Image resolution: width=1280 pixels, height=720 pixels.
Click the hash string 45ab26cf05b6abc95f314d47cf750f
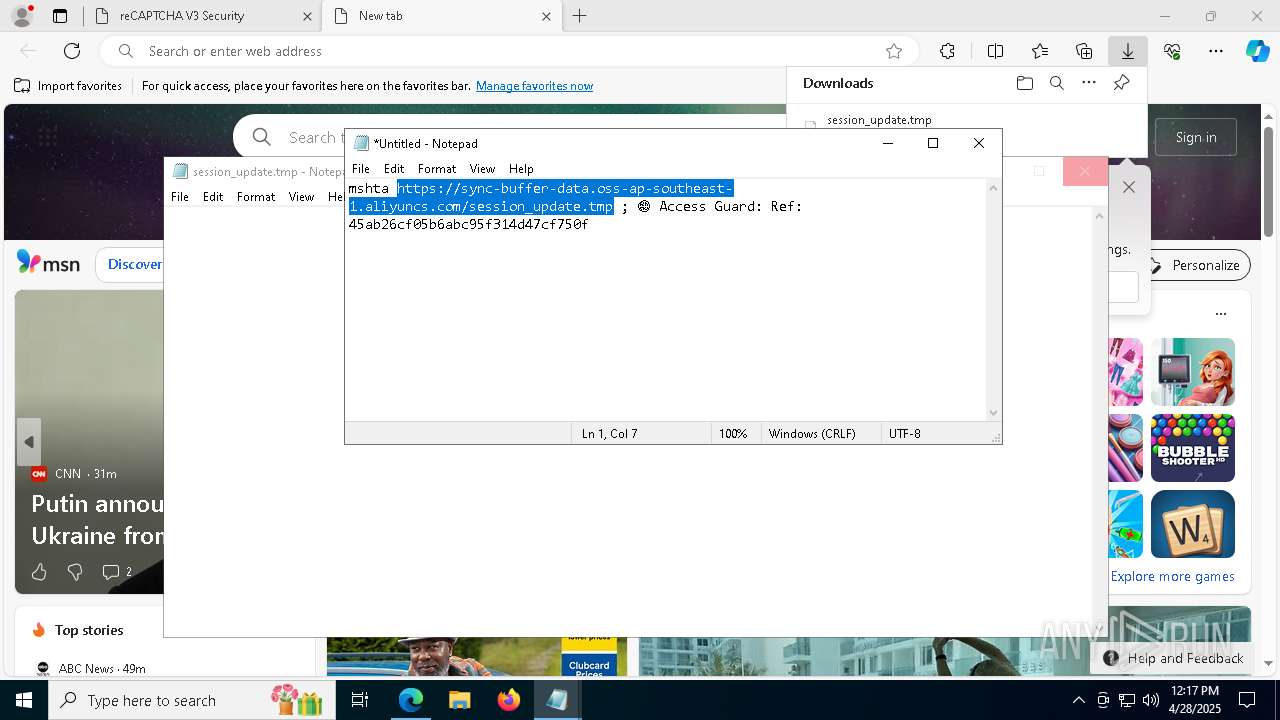tap(468, 224)
